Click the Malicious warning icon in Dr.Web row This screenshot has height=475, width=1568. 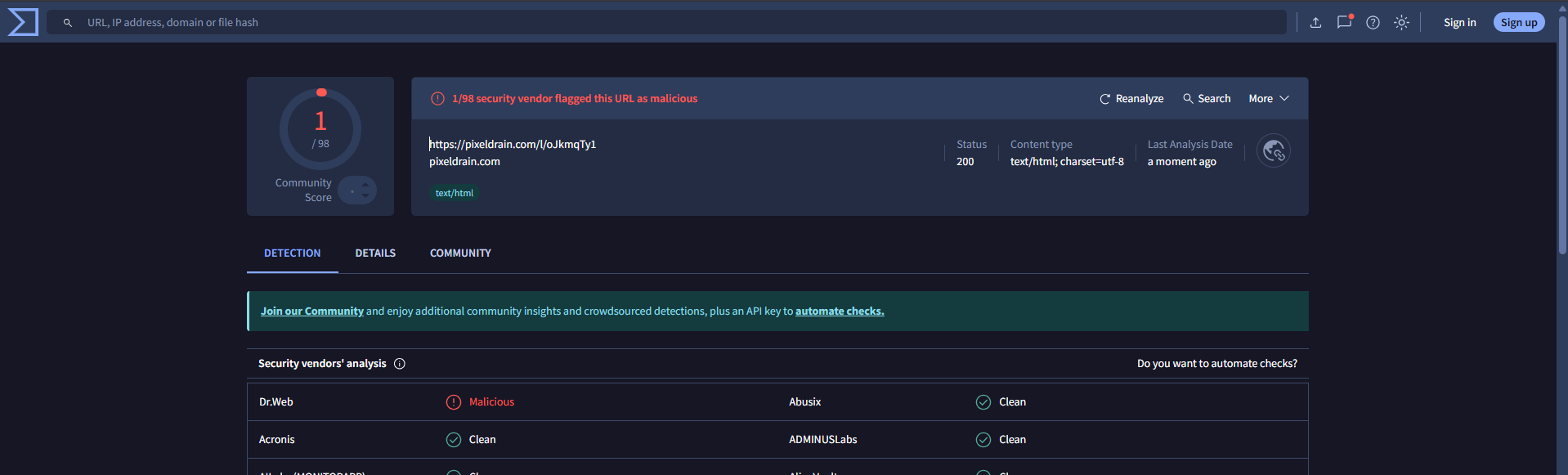tap(454, 402)
